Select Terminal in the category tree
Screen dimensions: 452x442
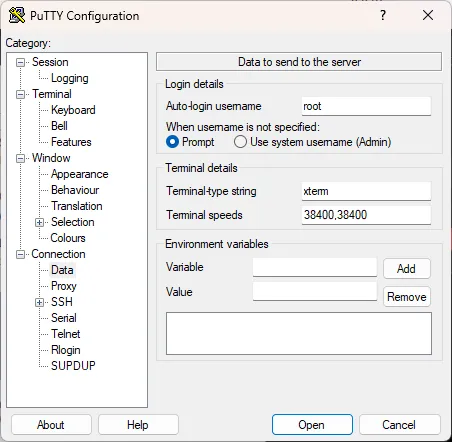tap(52, 94)
